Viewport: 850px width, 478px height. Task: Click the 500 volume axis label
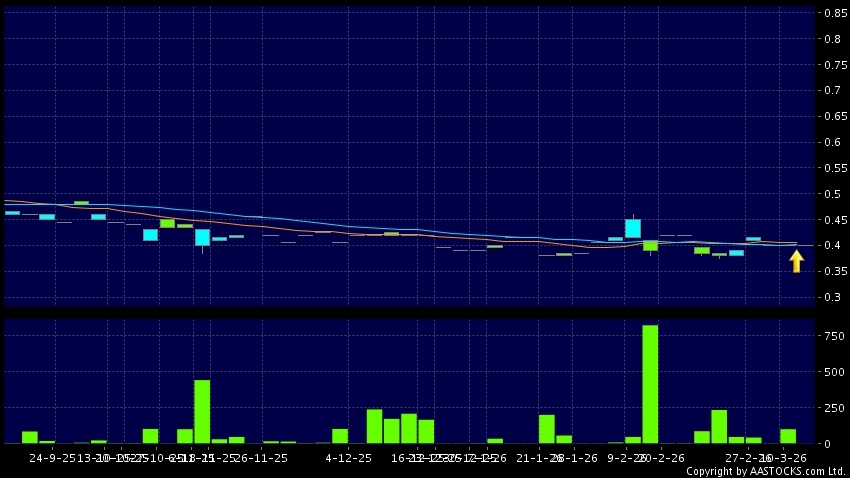834,372
